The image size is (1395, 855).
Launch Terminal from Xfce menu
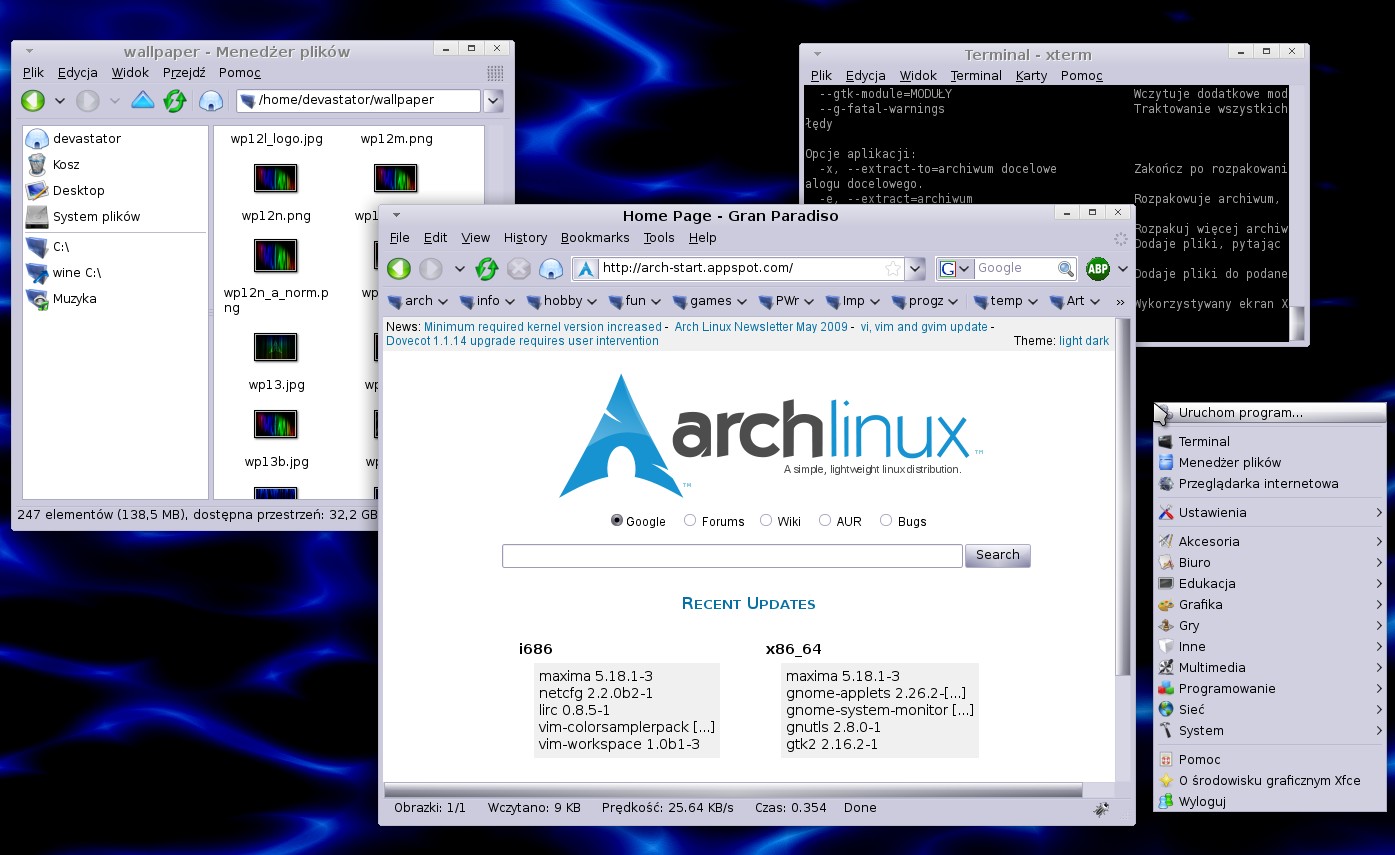tap(1269, 441)
